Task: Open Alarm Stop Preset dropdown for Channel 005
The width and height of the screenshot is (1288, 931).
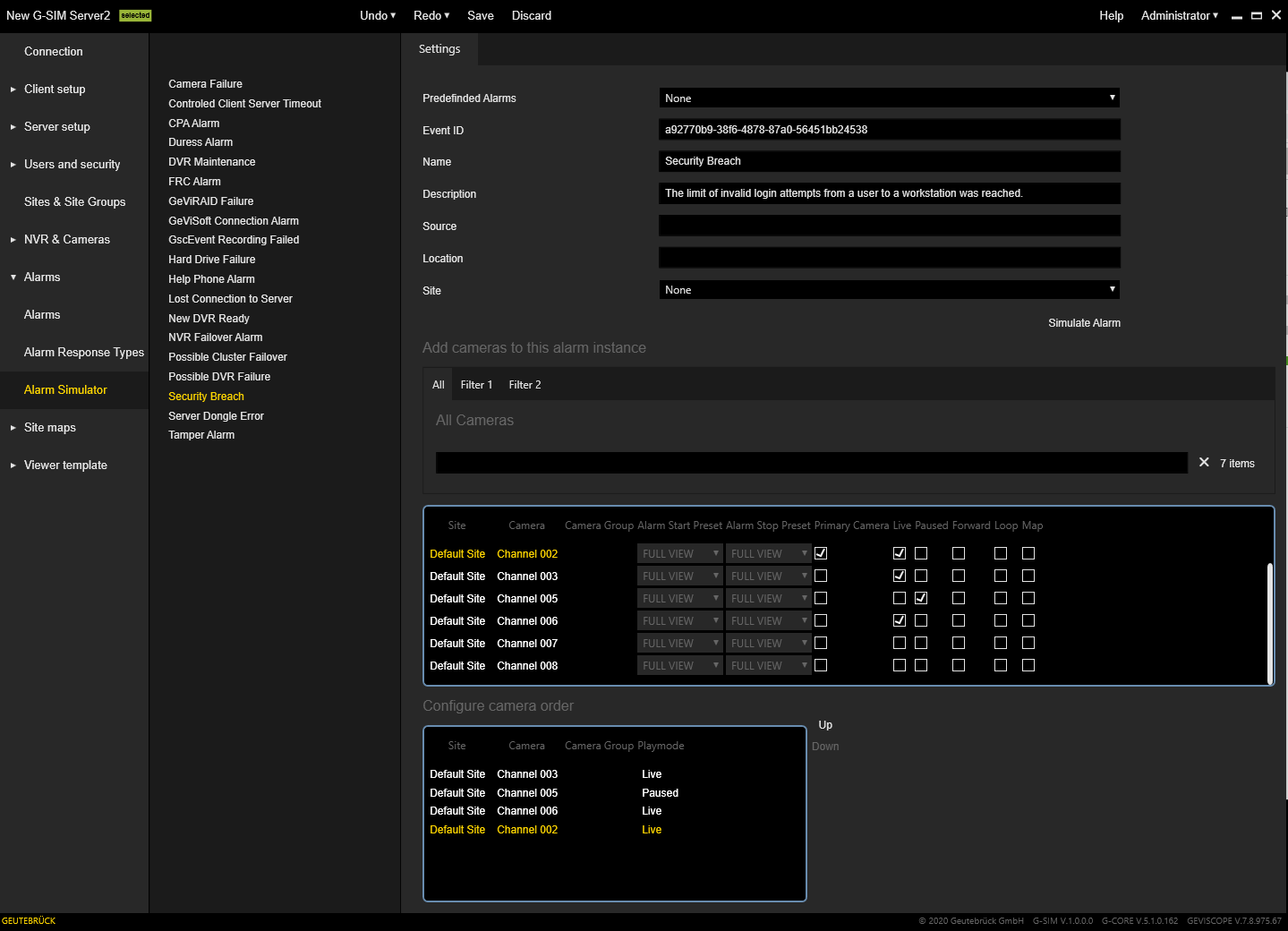Action: tap(768, 598)
